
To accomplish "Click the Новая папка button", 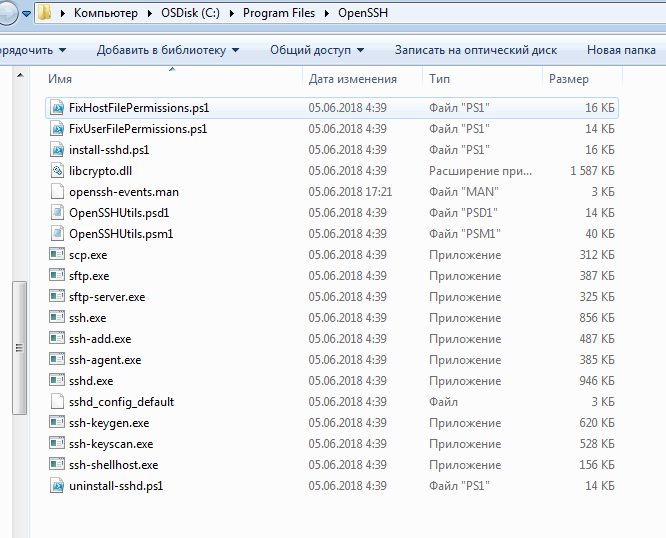I will 621,50.
